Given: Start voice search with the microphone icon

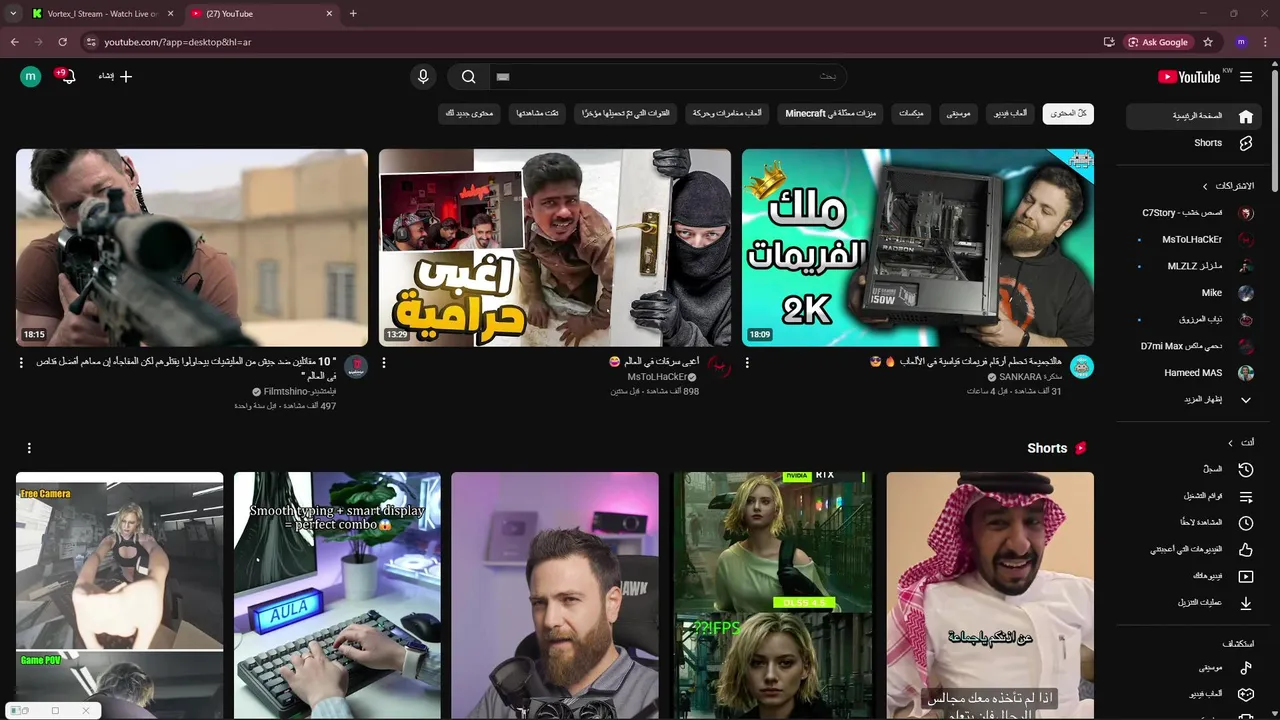Looking at the screenshot, I should point(423,77).
